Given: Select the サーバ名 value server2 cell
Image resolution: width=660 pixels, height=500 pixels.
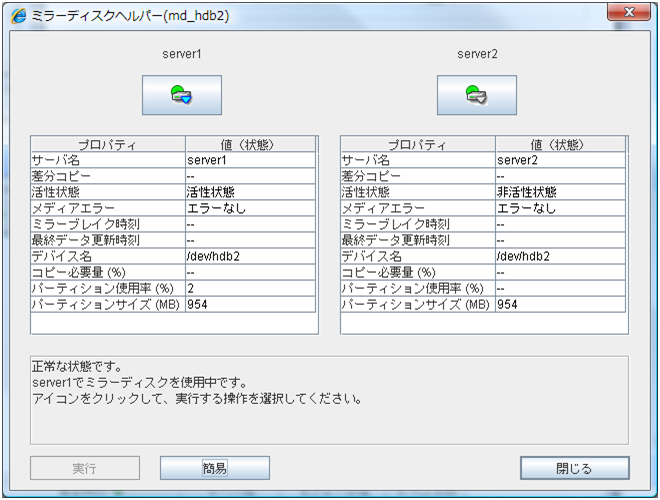Looking at the screenshot, I should [x=561, y=160].
